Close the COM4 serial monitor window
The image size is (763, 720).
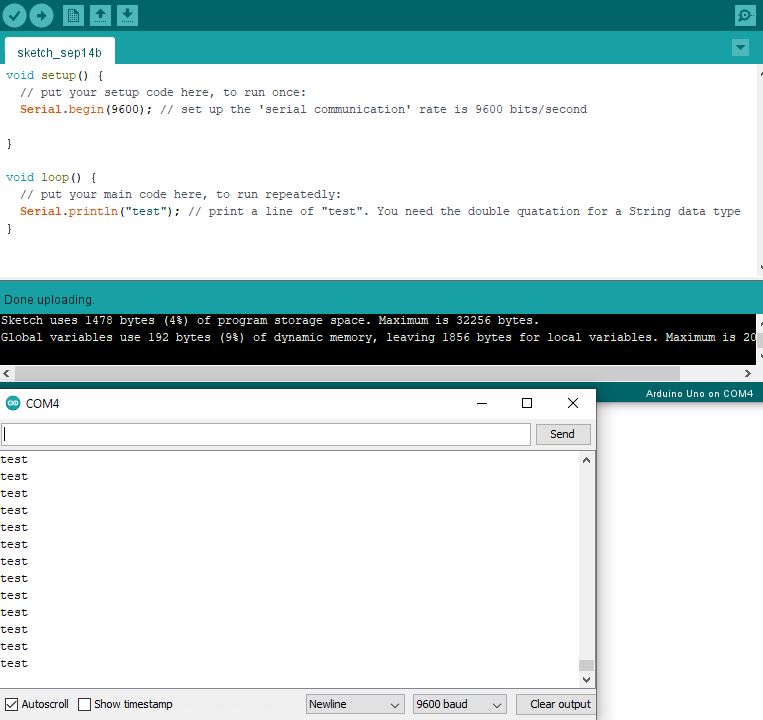coord(573,403)
